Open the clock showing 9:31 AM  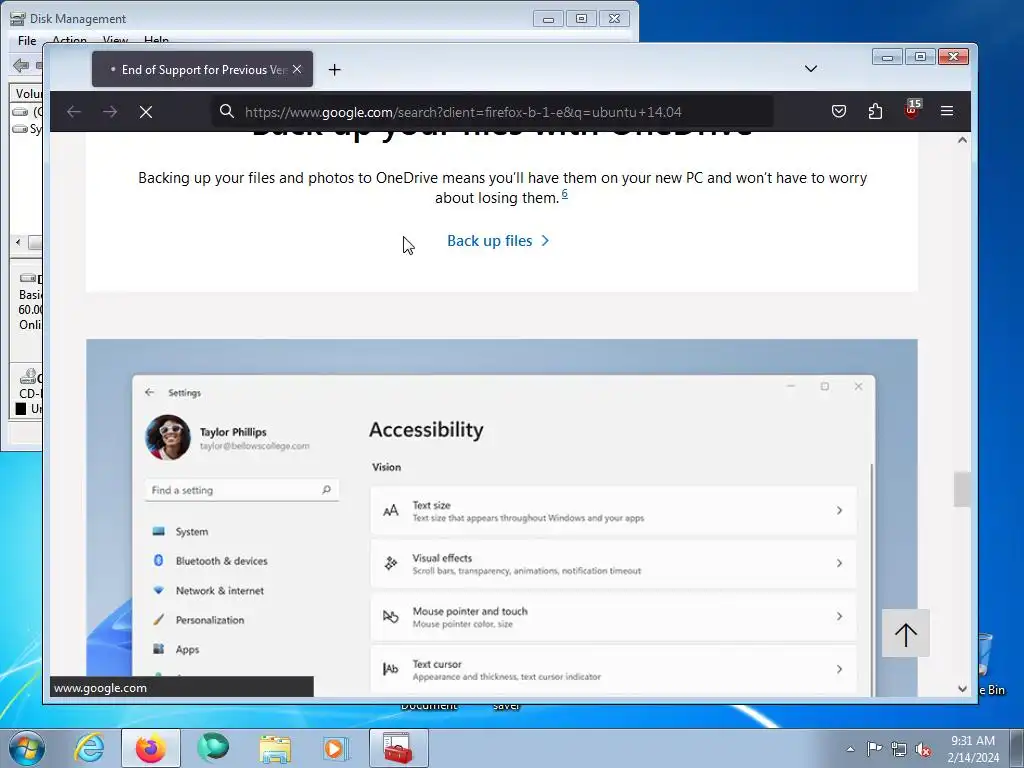coord(973,749)
